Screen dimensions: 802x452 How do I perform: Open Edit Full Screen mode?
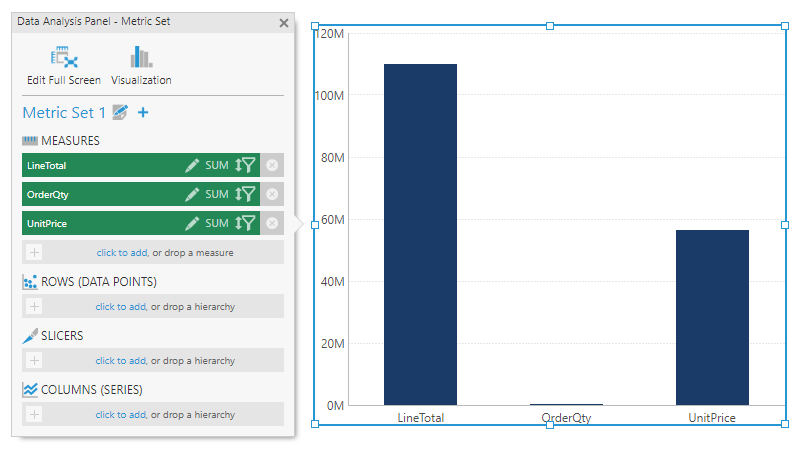63,65
